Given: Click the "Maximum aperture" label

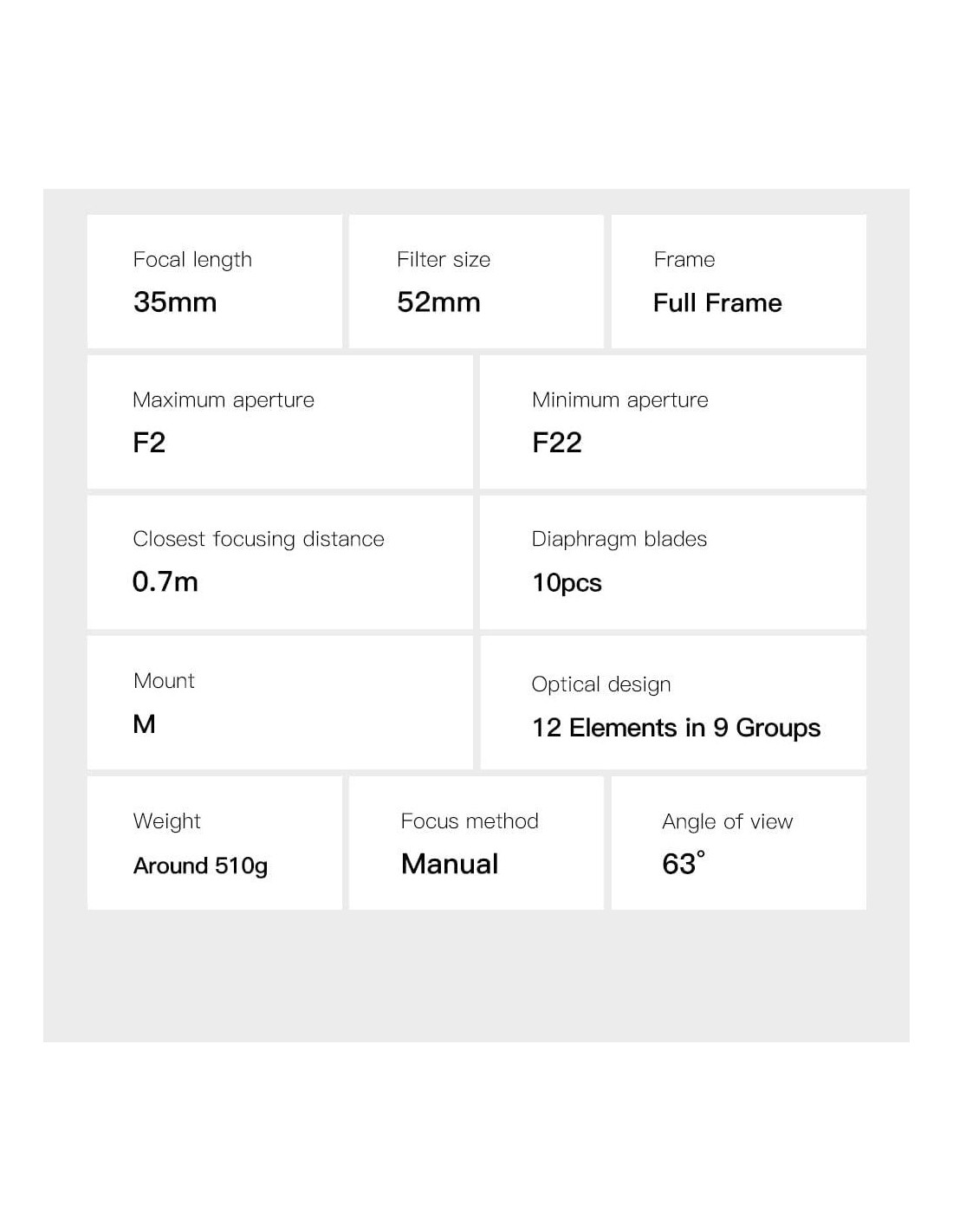Looking at the screenshot, I should pos(224,400).
